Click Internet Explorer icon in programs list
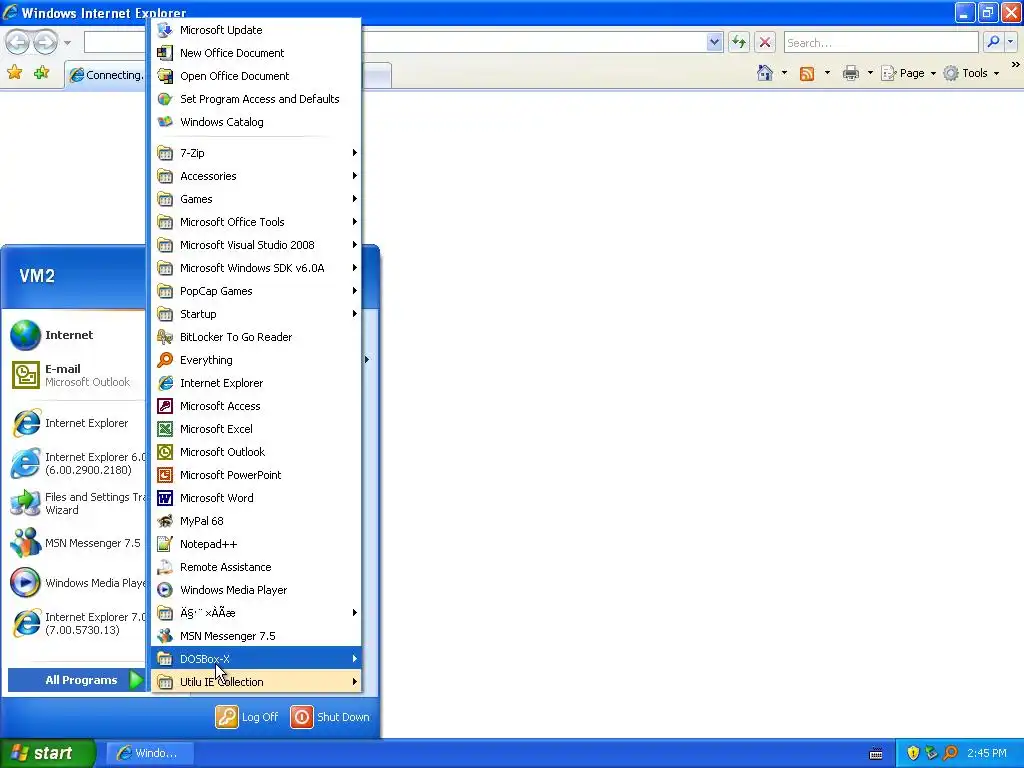Viewport: 1024px width, 768px height. click(x=165, y=383)
